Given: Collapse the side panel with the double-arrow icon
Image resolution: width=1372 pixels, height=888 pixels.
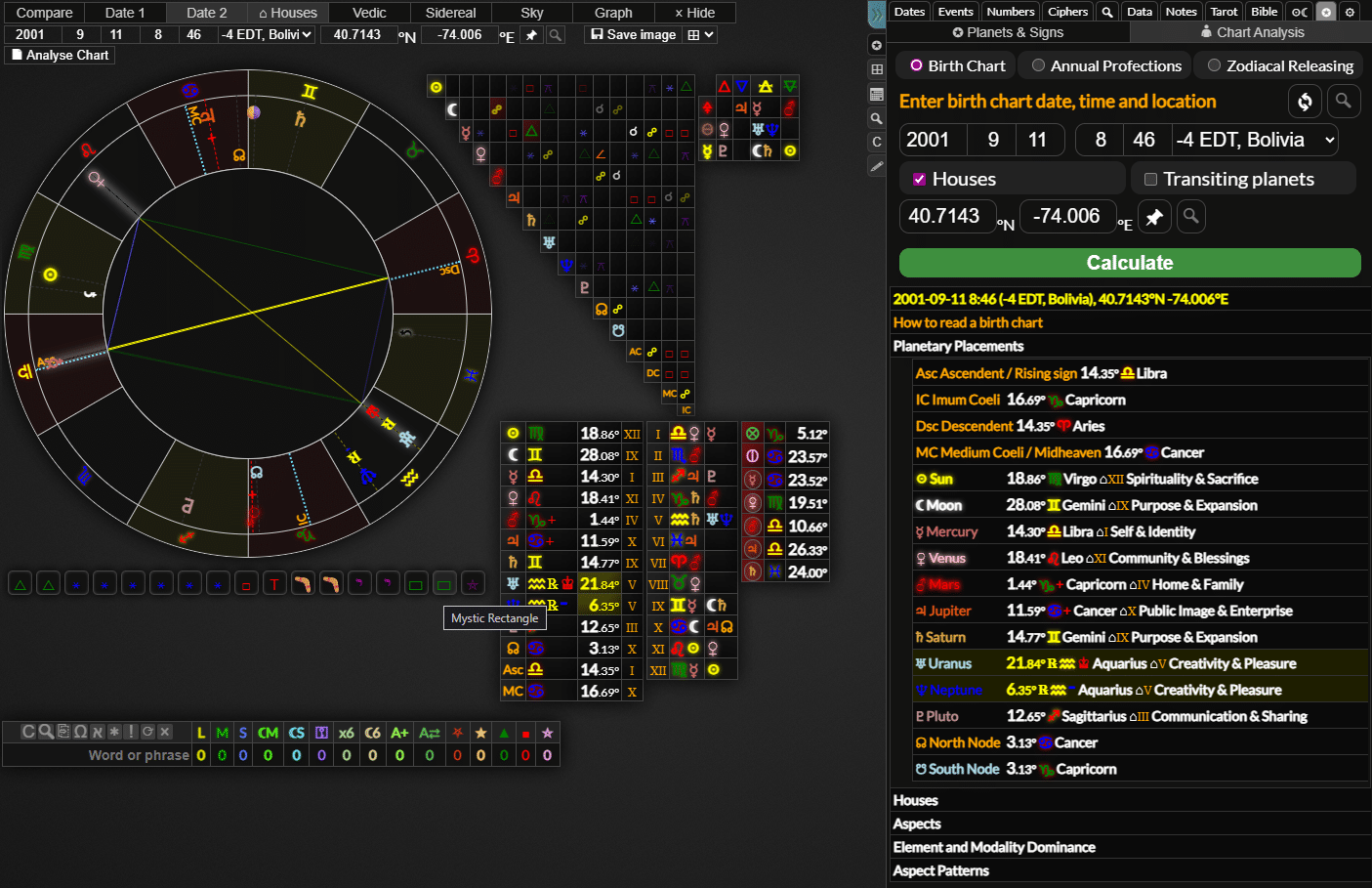Looking at the screenshot, I should (877, 14).
